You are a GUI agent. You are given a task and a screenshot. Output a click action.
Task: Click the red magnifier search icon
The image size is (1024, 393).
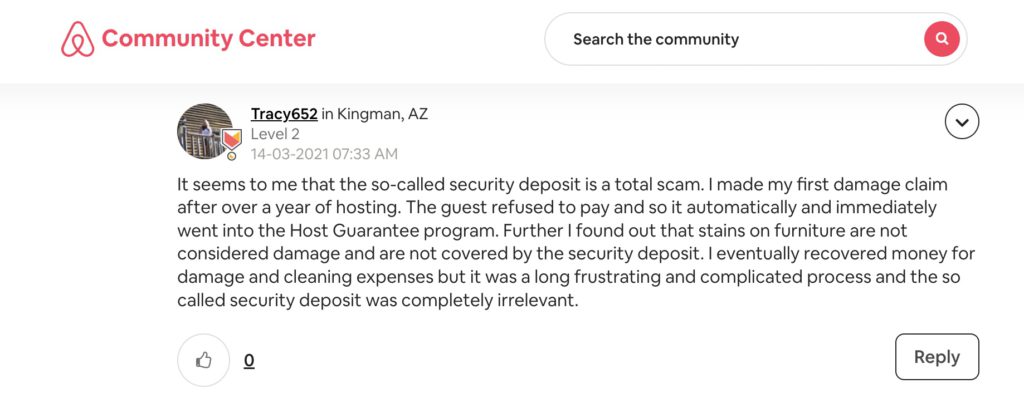pos(941,39)
